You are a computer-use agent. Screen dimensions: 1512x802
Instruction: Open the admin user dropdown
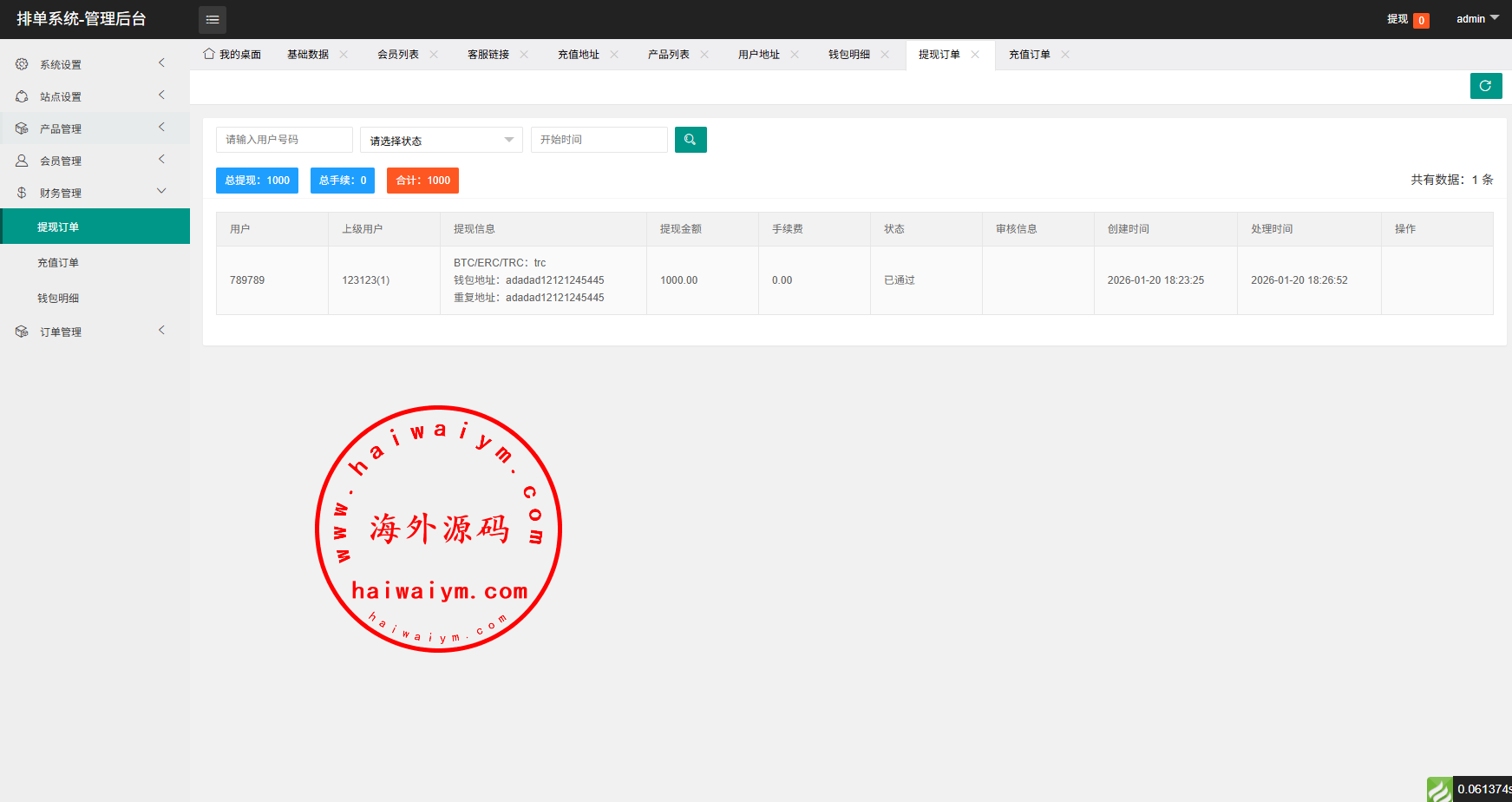tap(1476, 19)
